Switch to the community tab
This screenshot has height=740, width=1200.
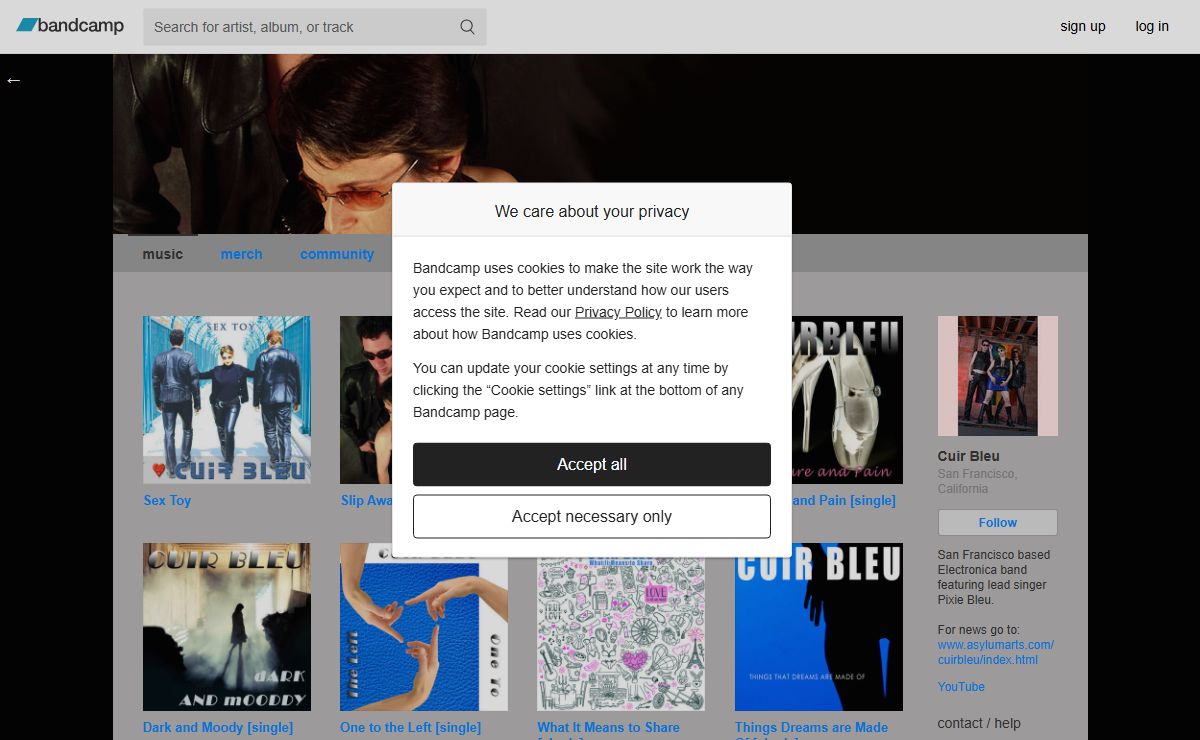coord(337,254)
